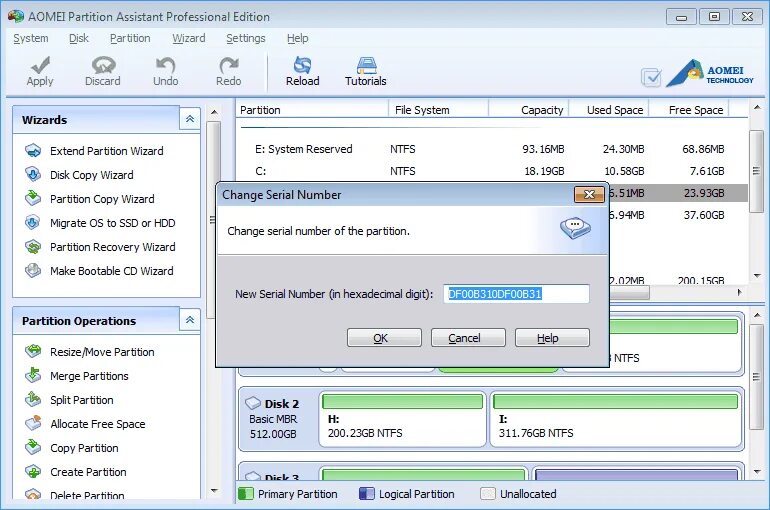The height and width of the screenshot is (510, 770).
Task: Click partition list scrollbar down arrow
Action: [x=757, y=275]
